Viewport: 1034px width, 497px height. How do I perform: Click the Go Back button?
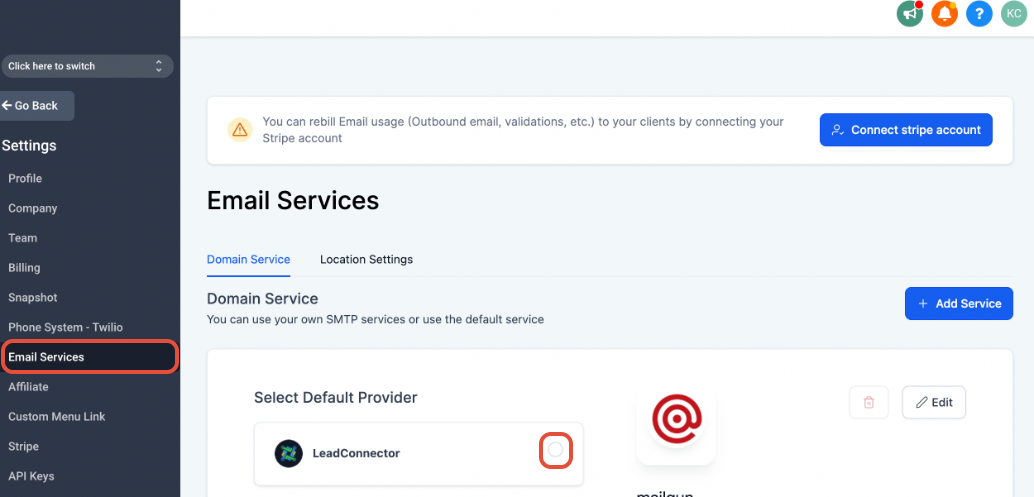[36, 105]
